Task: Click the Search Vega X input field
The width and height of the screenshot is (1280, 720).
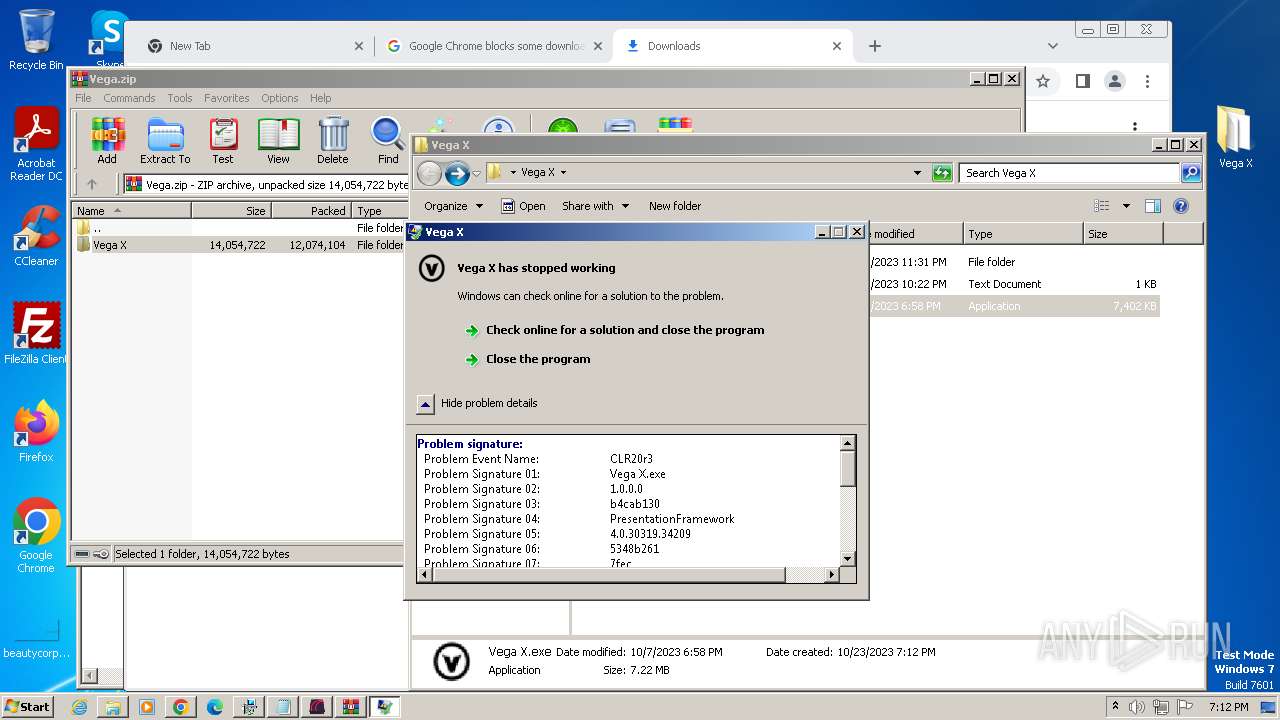Action: point(1069,173)
